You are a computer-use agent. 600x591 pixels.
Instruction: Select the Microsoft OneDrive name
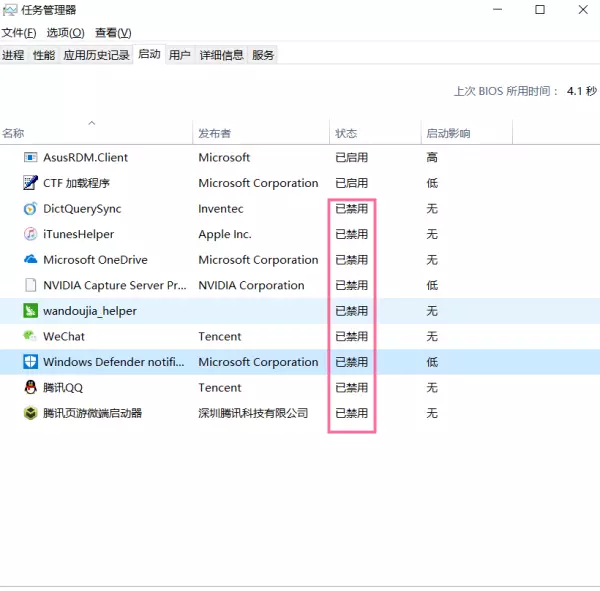[x=95, y=260]
